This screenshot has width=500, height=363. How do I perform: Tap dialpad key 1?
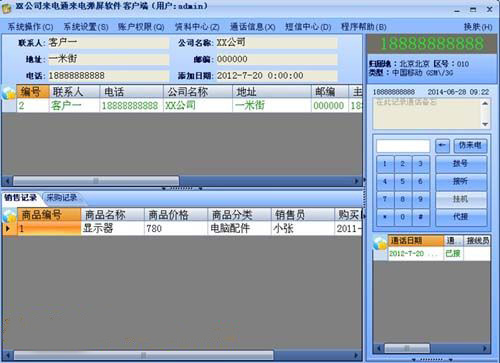[x=385, y=164]
